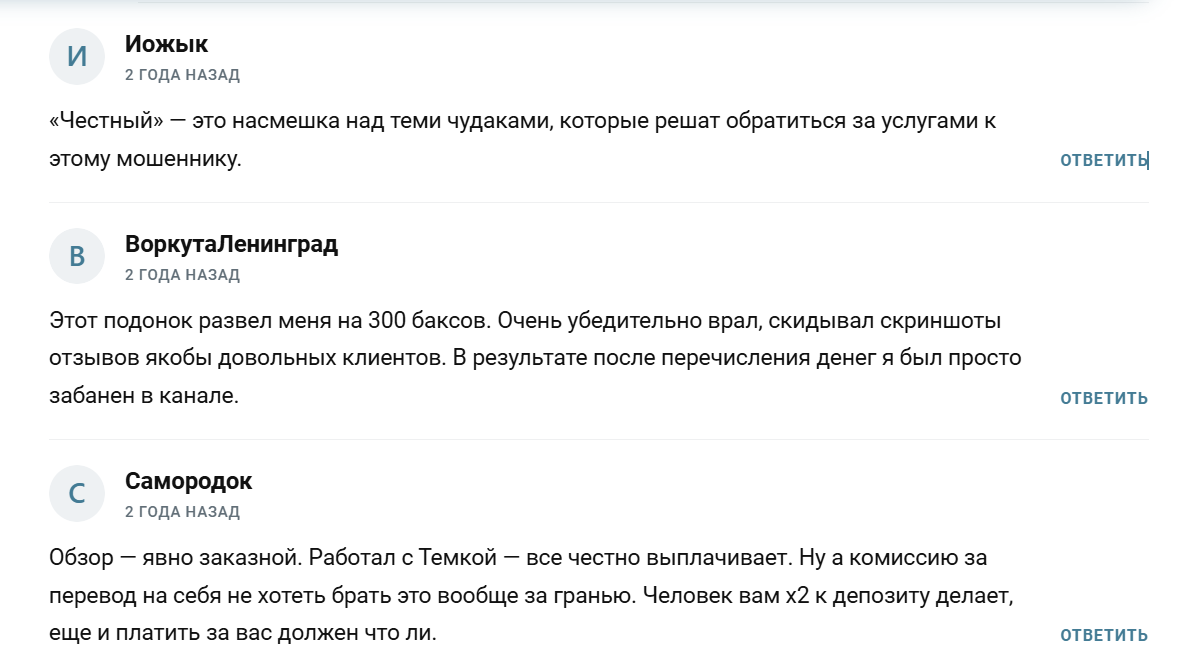Open the profile name Самородок

189,481
